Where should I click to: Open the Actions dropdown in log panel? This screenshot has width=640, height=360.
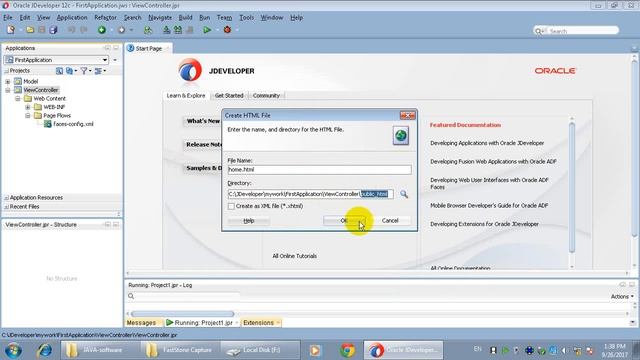[622, 297]
